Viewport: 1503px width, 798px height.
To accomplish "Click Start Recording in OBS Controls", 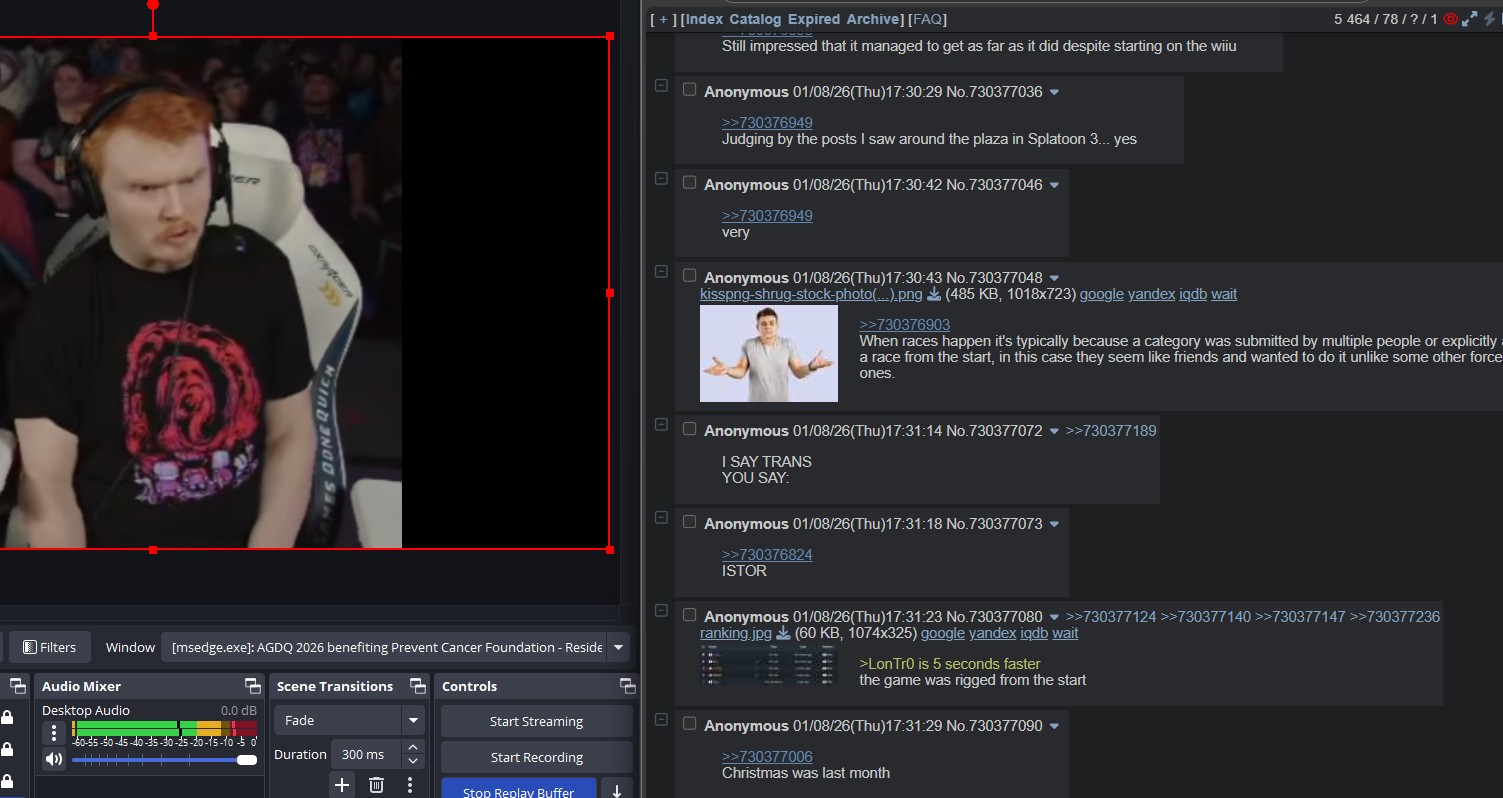I will pos(537,757).
